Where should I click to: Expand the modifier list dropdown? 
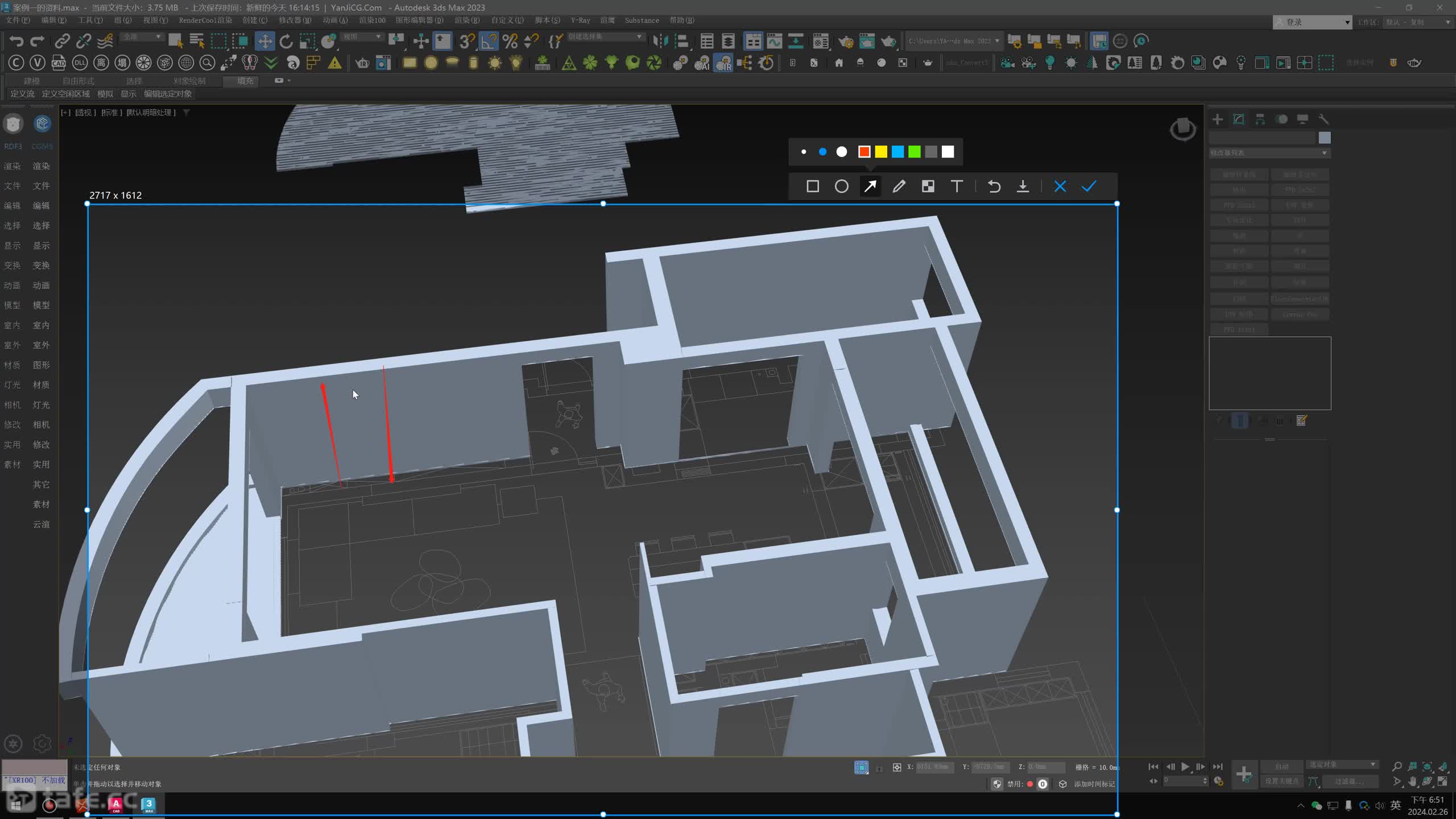click(1269, 153)
